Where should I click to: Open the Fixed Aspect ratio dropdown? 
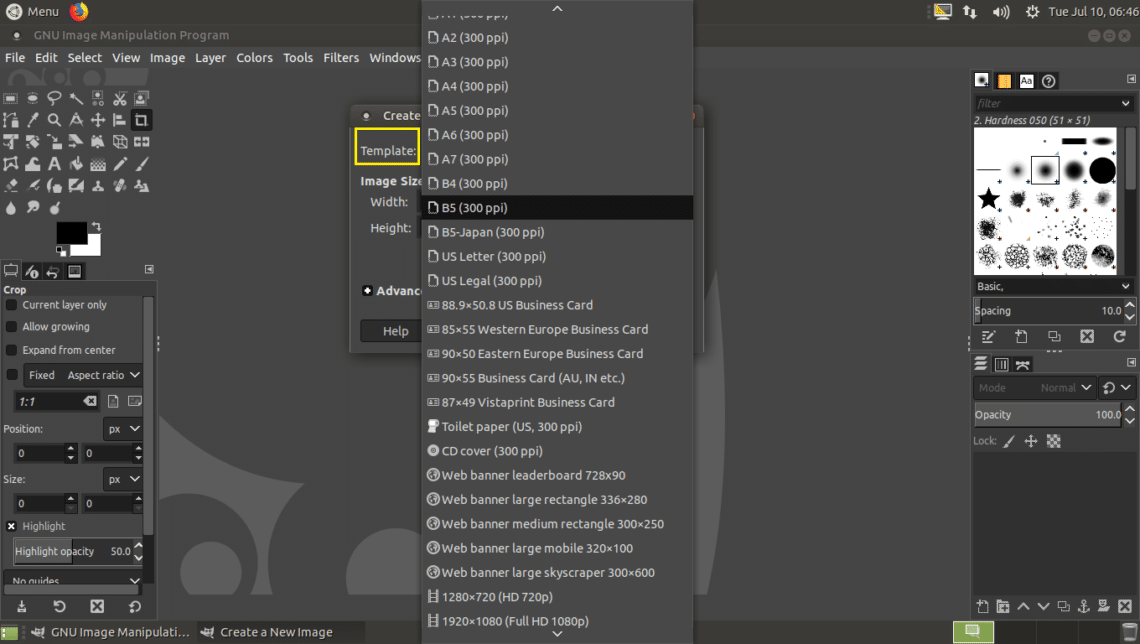[83, 375]
